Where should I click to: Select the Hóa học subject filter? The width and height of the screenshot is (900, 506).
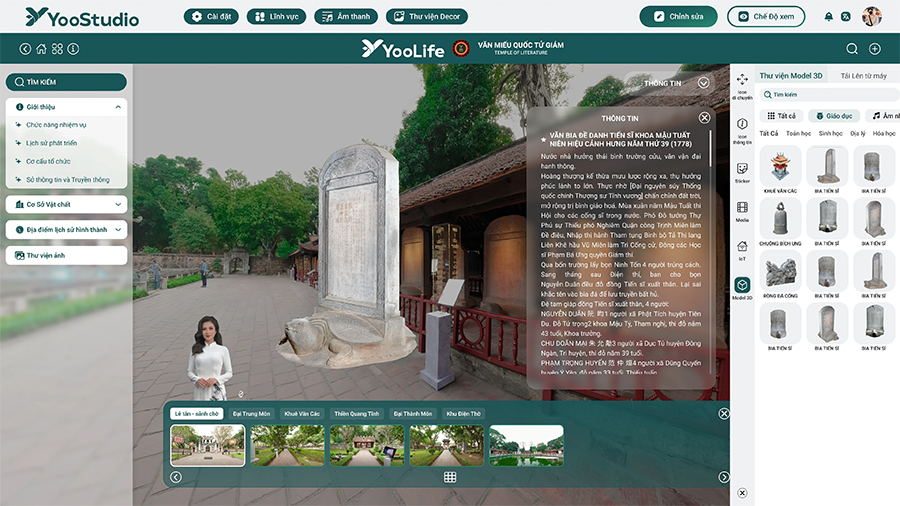point(884,133)
